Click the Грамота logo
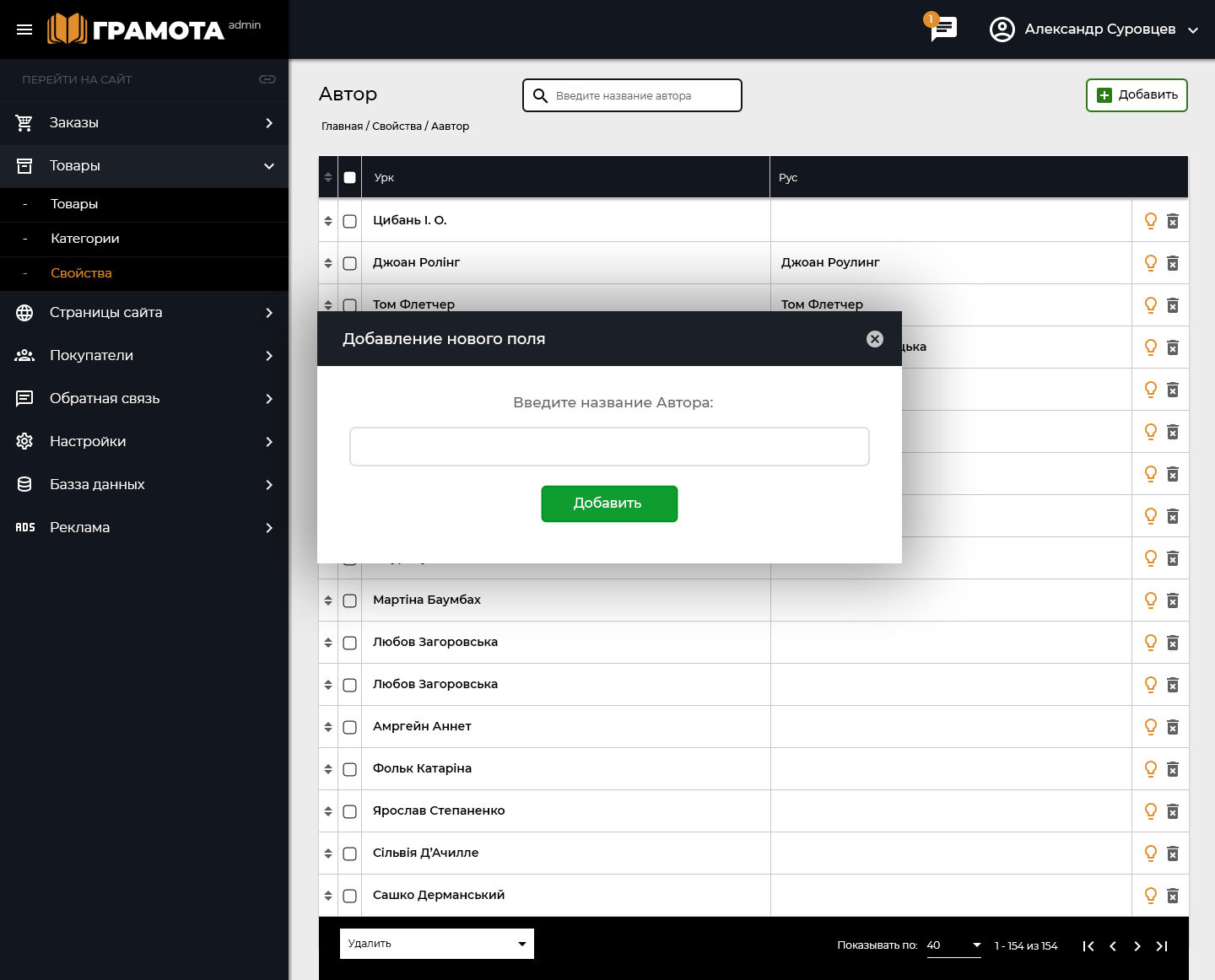Image resolution: width=1215 pixels, height=980 pixels. 136,29
